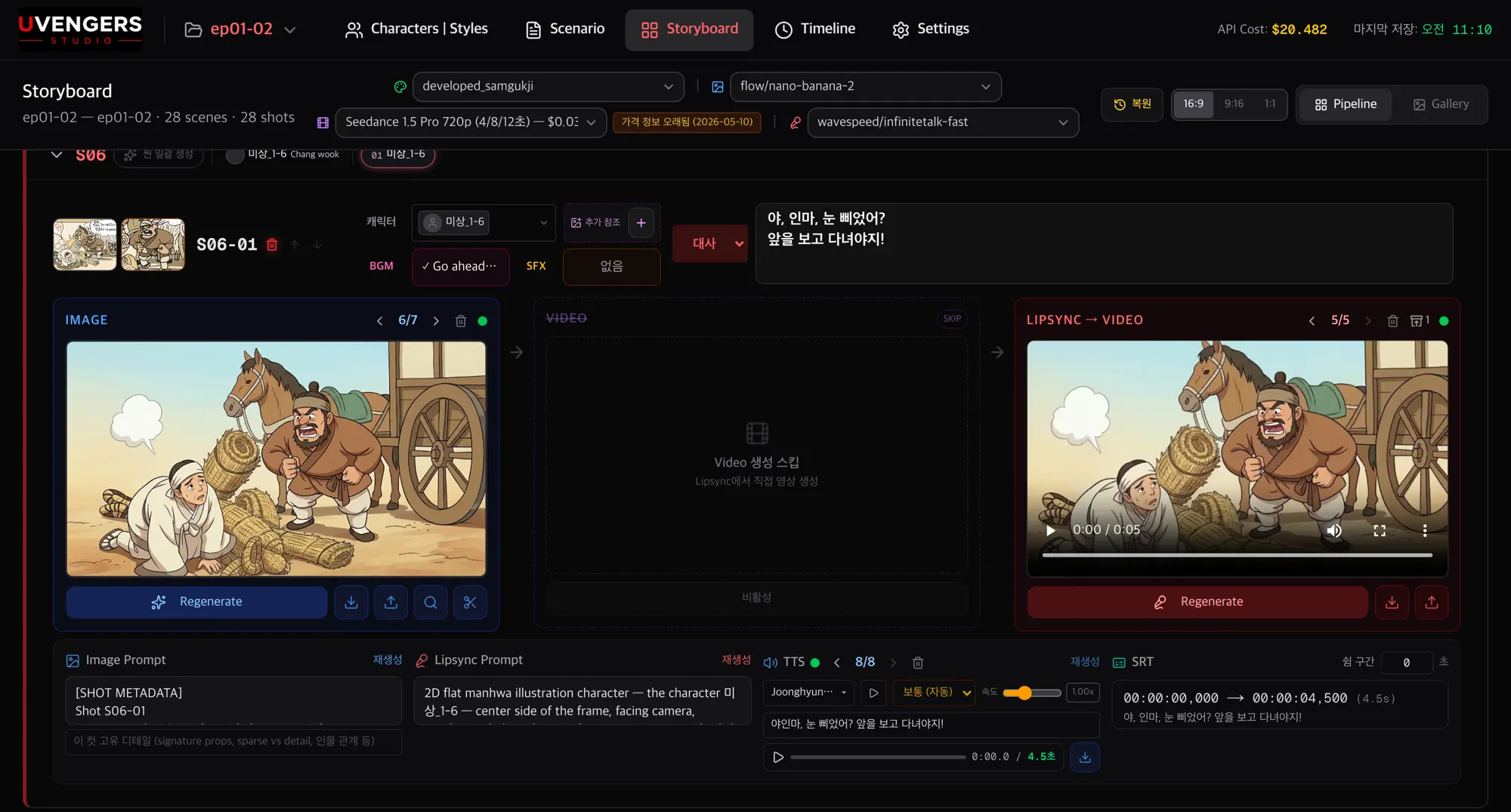Select 16:9 aspect ratio
Image resolution: width=1511 pixels, height=812 pixels.
pyautogui.click(x=1194, y=104)
